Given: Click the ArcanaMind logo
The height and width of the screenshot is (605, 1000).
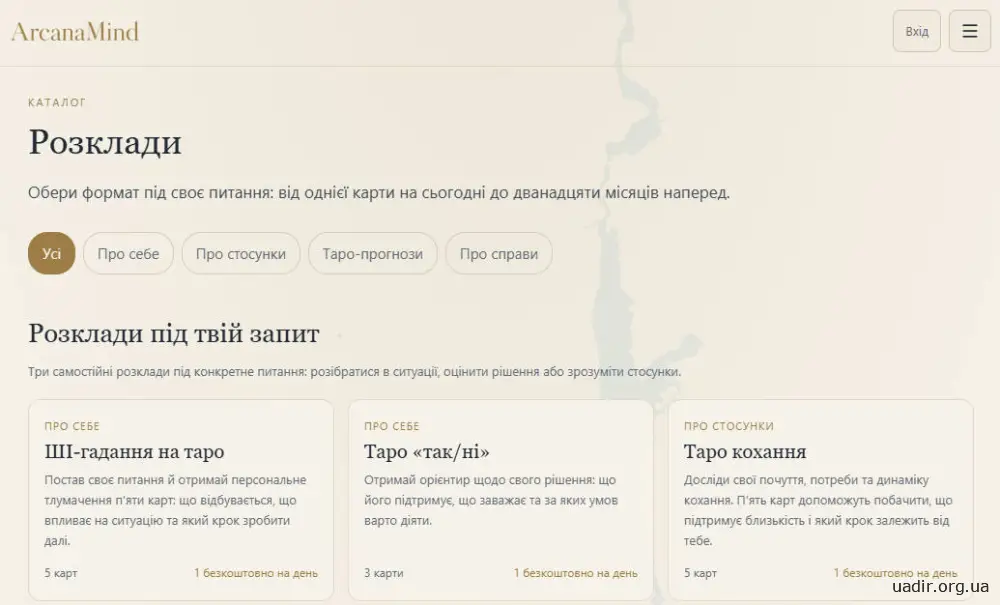Looking at the screenshot, I should tap(75, 31).
